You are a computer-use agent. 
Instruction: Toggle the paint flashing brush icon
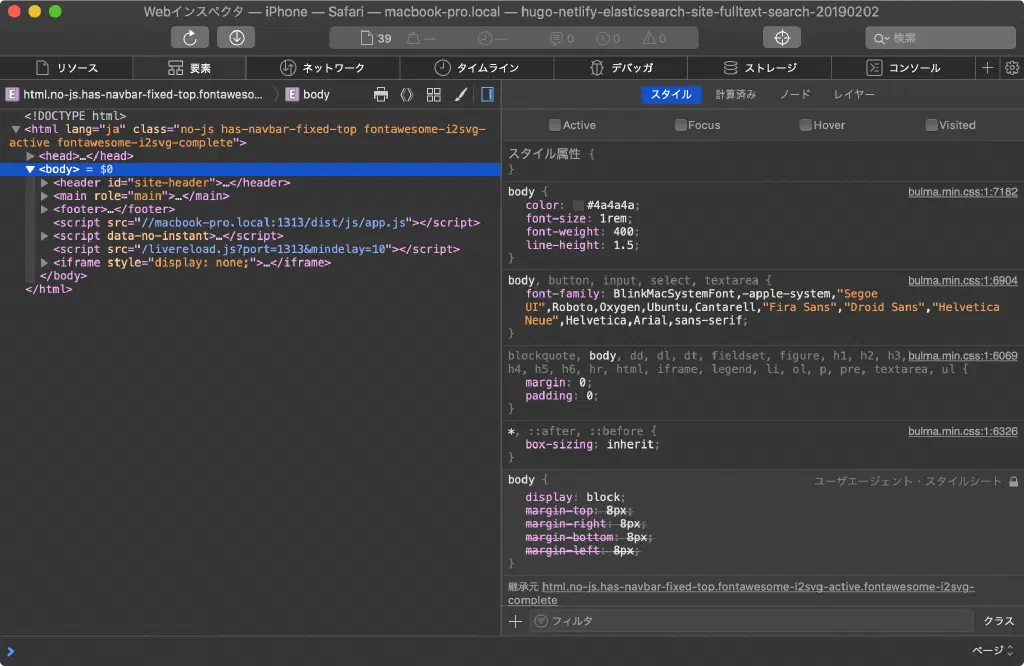460,95
